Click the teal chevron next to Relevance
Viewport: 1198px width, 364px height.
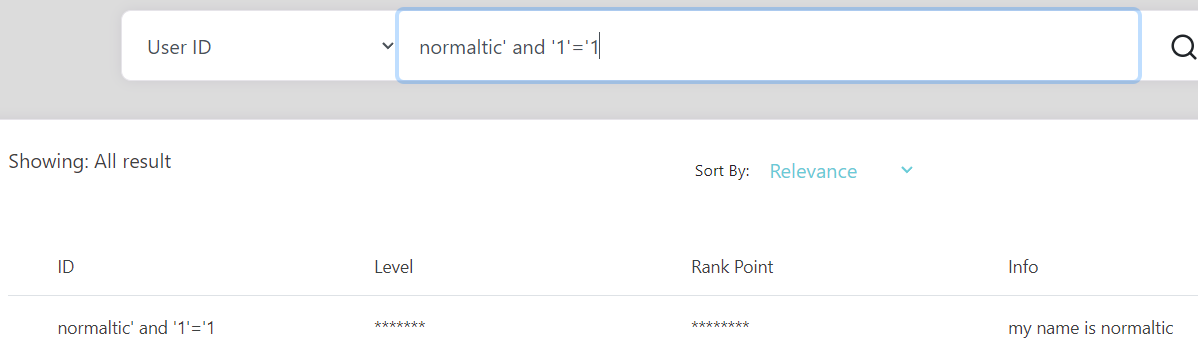pyautogui.click(x=907, y=170)
